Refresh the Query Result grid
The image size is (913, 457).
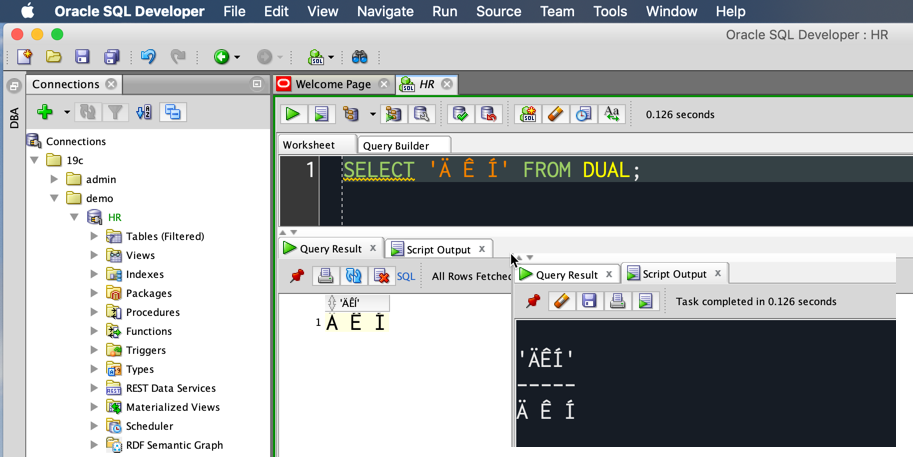(x=353, y=275)
